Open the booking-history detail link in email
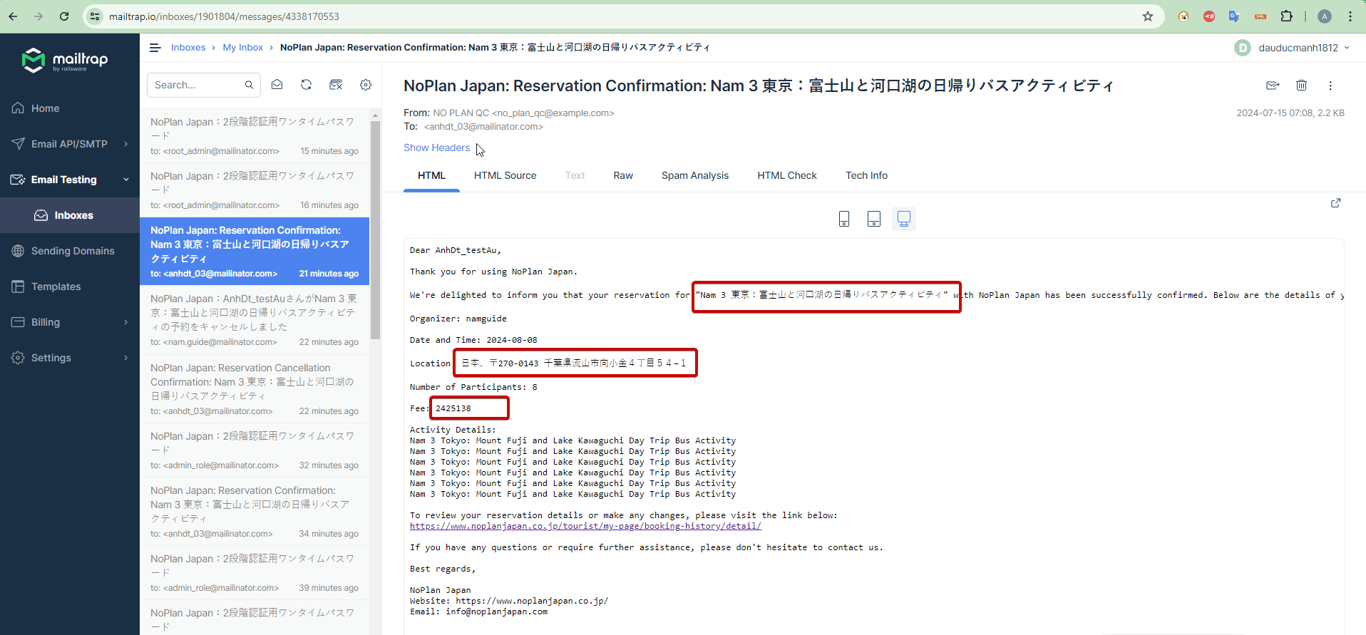 point(585,526)
